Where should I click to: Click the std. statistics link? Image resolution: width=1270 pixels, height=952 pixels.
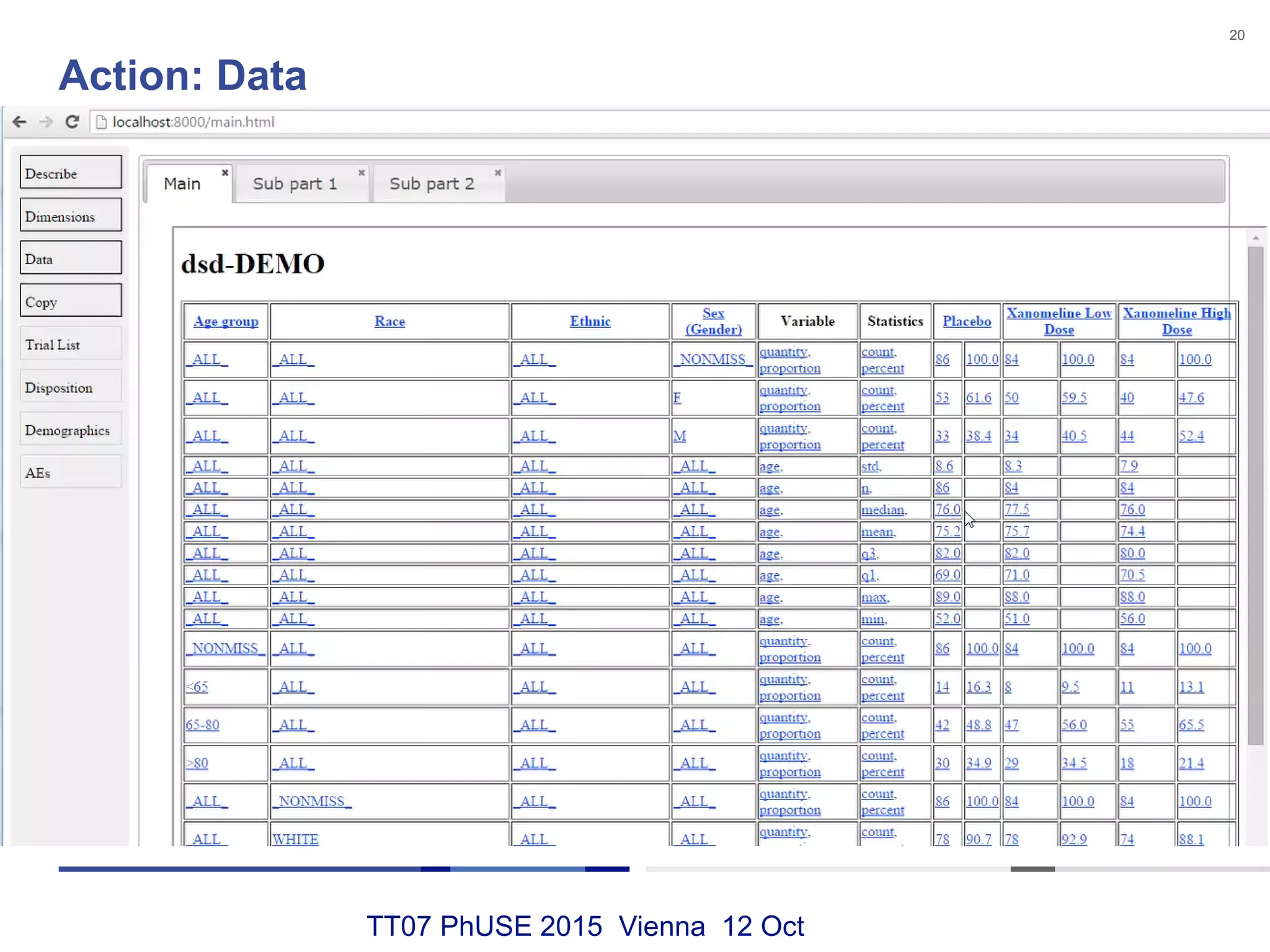coord(871,466)
